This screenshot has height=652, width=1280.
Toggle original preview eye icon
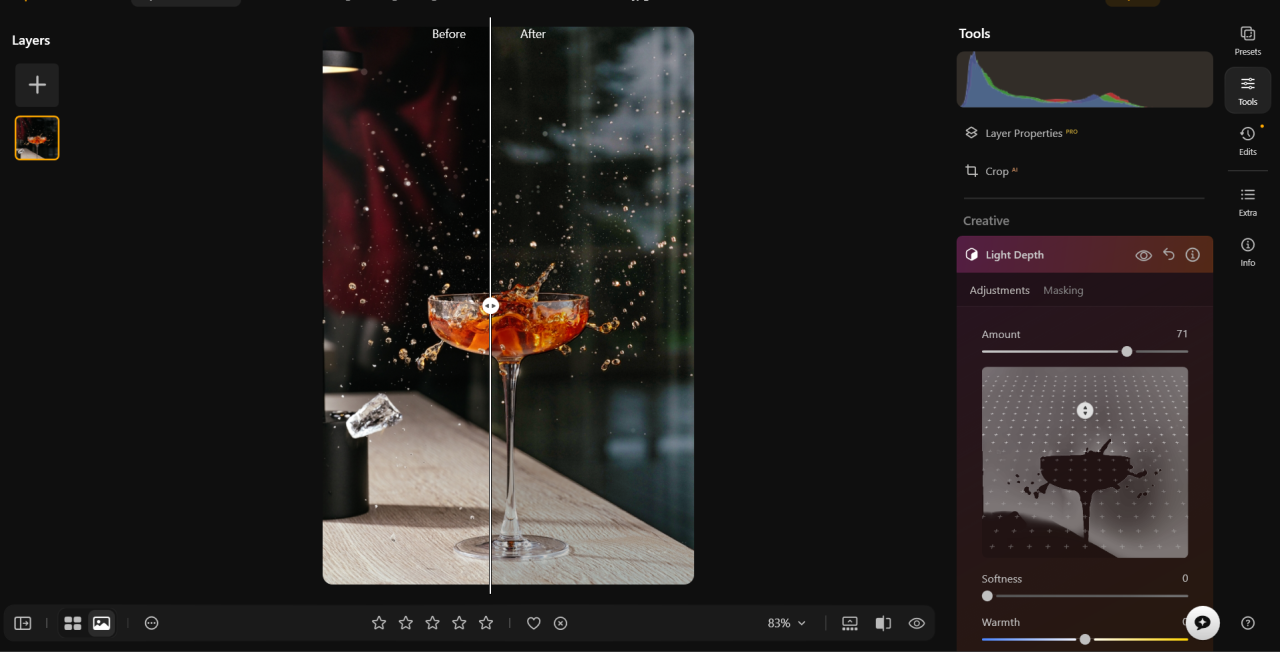pos(916,623)
